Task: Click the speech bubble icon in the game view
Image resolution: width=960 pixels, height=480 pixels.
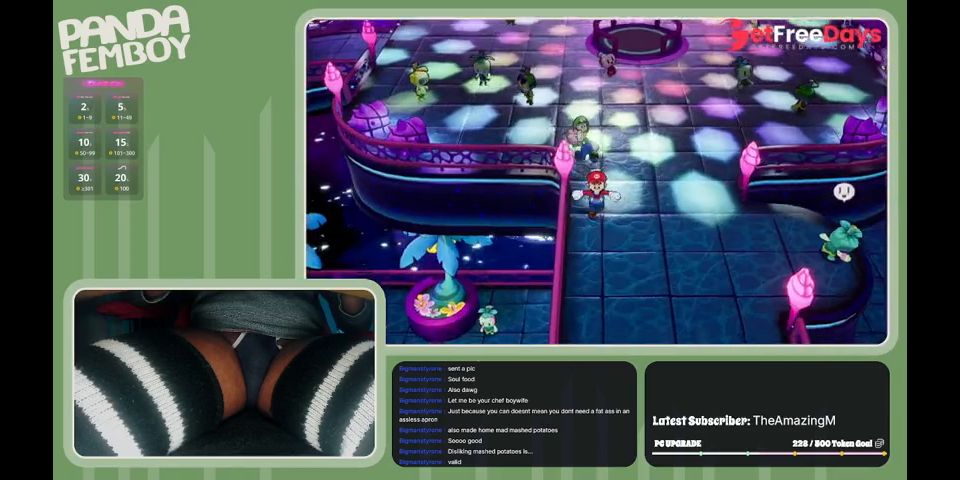Action: (844, 192)
